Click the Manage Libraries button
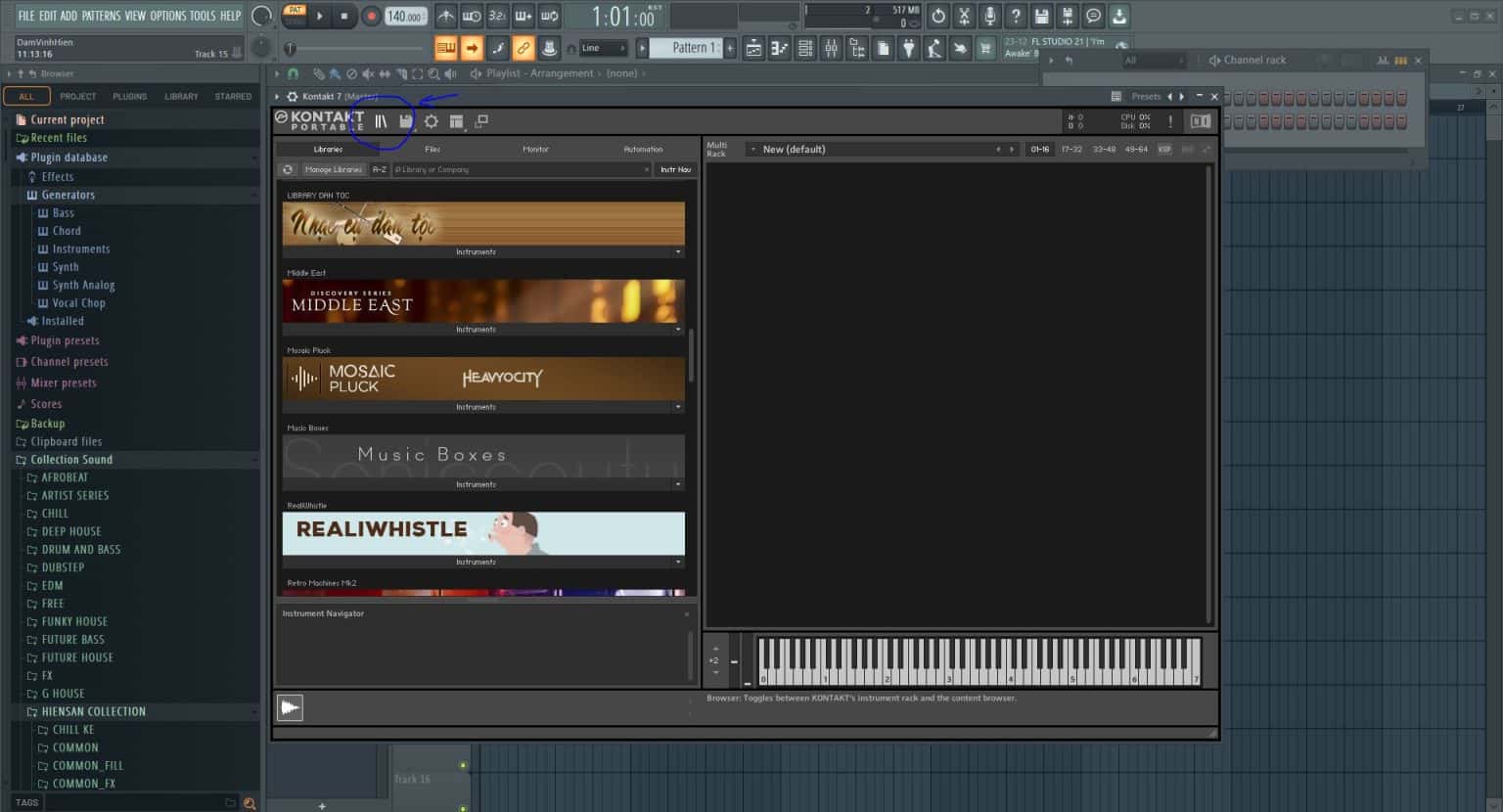This screenshot has width=1503, height=812. (333, 169)
